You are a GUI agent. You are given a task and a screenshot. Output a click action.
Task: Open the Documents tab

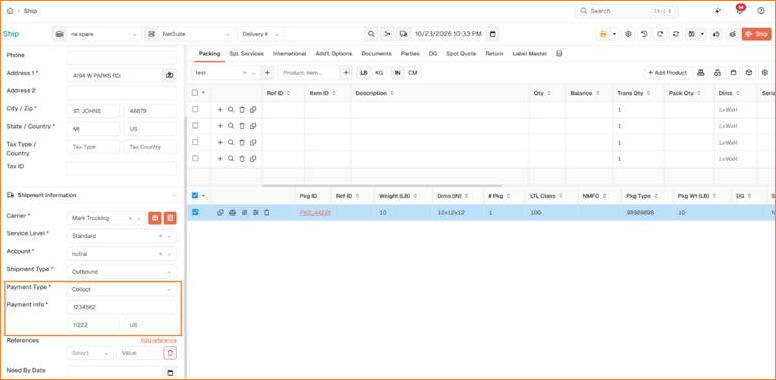pyautogui.click(x=376, y=53)
